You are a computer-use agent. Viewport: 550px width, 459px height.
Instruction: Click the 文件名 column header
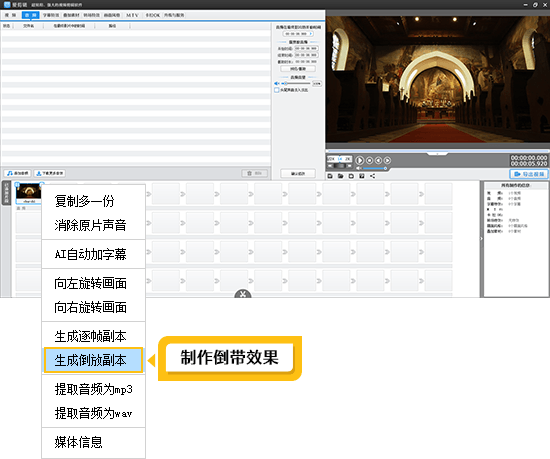click(x=28, y=26)
